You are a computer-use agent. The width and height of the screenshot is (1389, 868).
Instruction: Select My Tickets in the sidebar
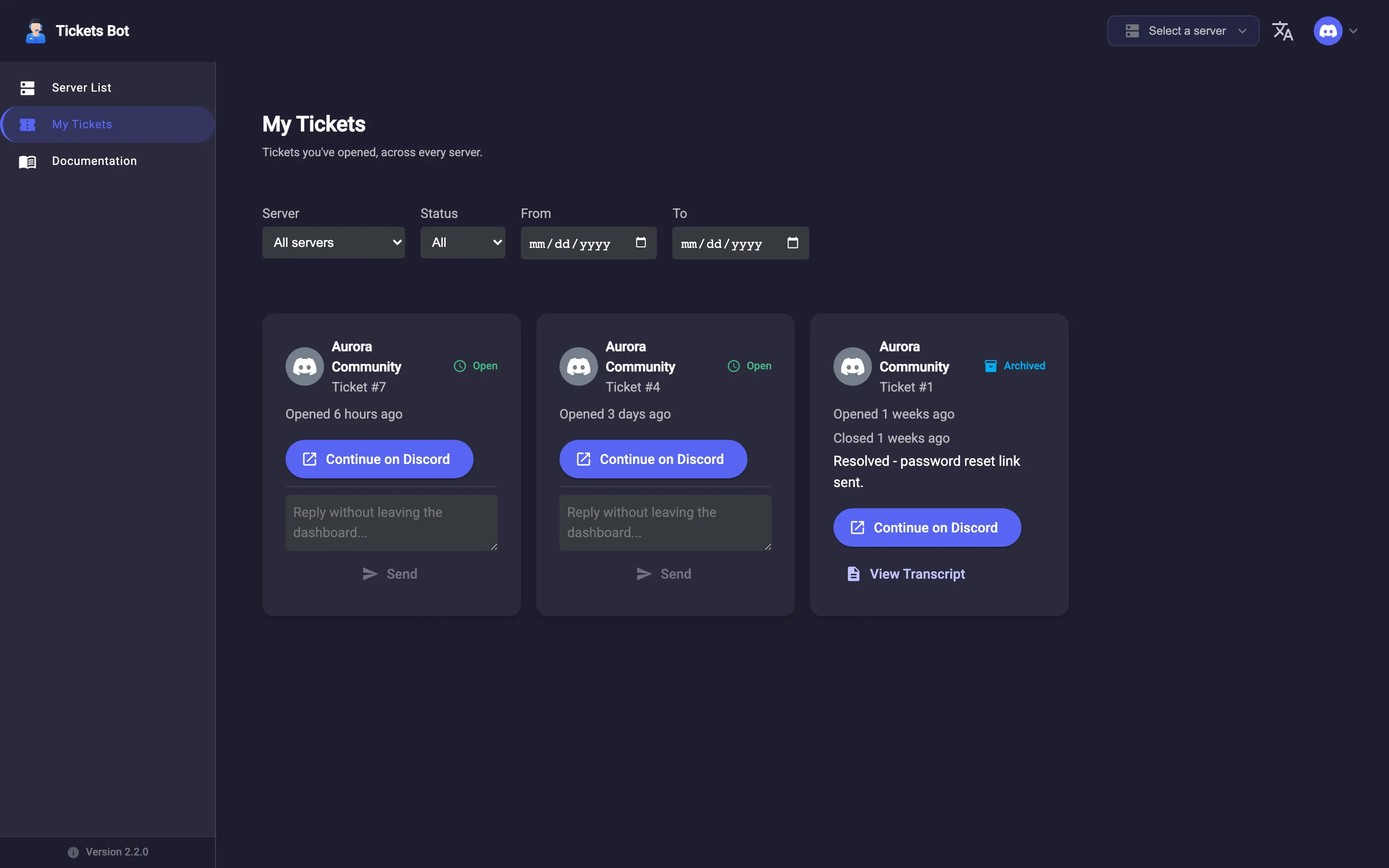tap(108, 124)
